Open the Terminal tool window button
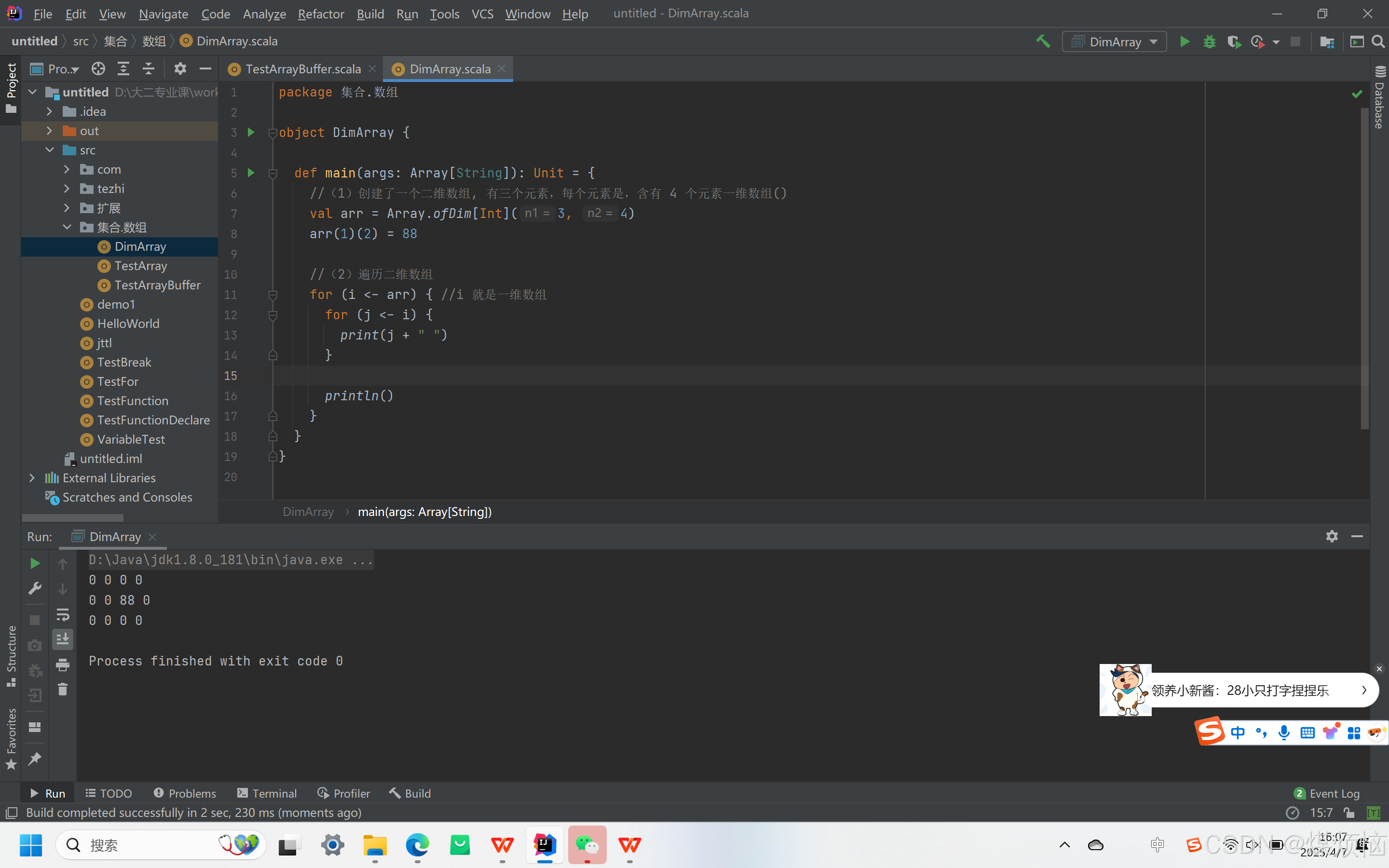The width and height of the screenshot is (1389, 868). click(x=267, y=793)
